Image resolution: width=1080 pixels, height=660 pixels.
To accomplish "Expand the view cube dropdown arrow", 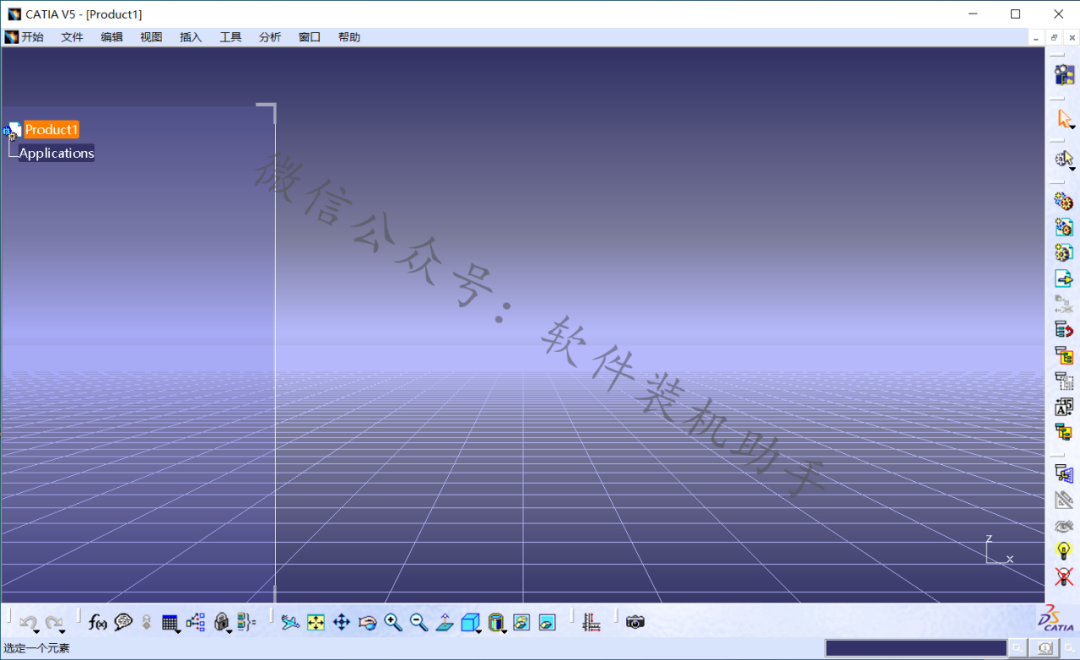I will click(x=479, y=630).
